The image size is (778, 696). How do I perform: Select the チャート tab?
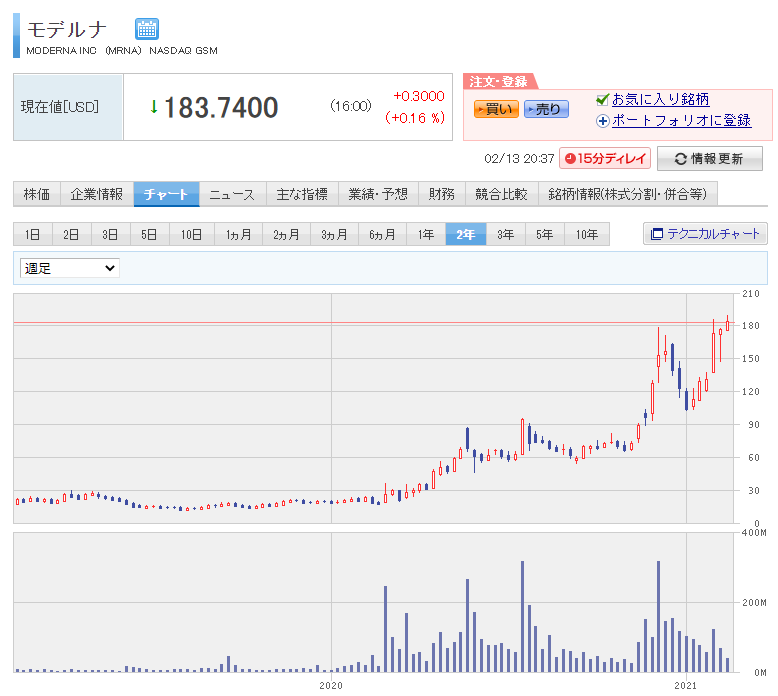[x=166, y=194]
